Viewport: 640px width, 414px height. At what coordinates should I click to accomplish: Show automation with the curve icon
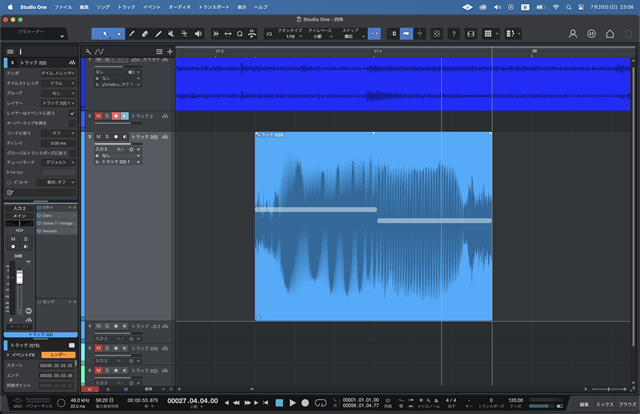(99, 51)
